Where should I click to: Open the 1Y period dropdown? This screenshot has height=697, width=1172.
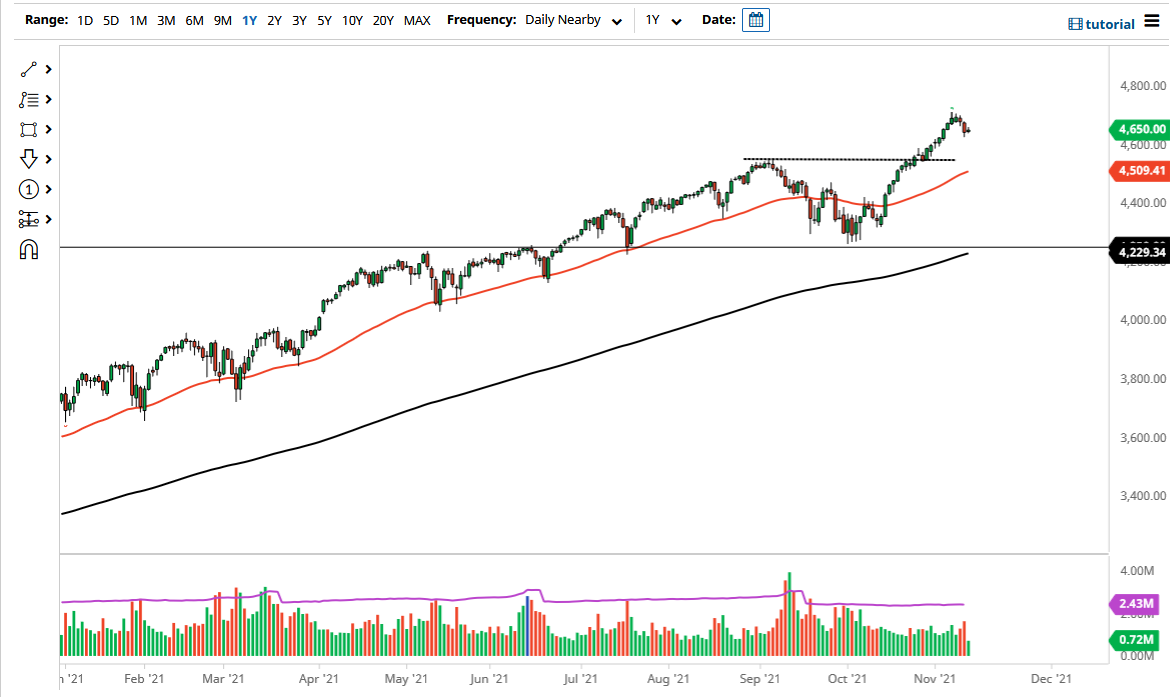(665, 19)
